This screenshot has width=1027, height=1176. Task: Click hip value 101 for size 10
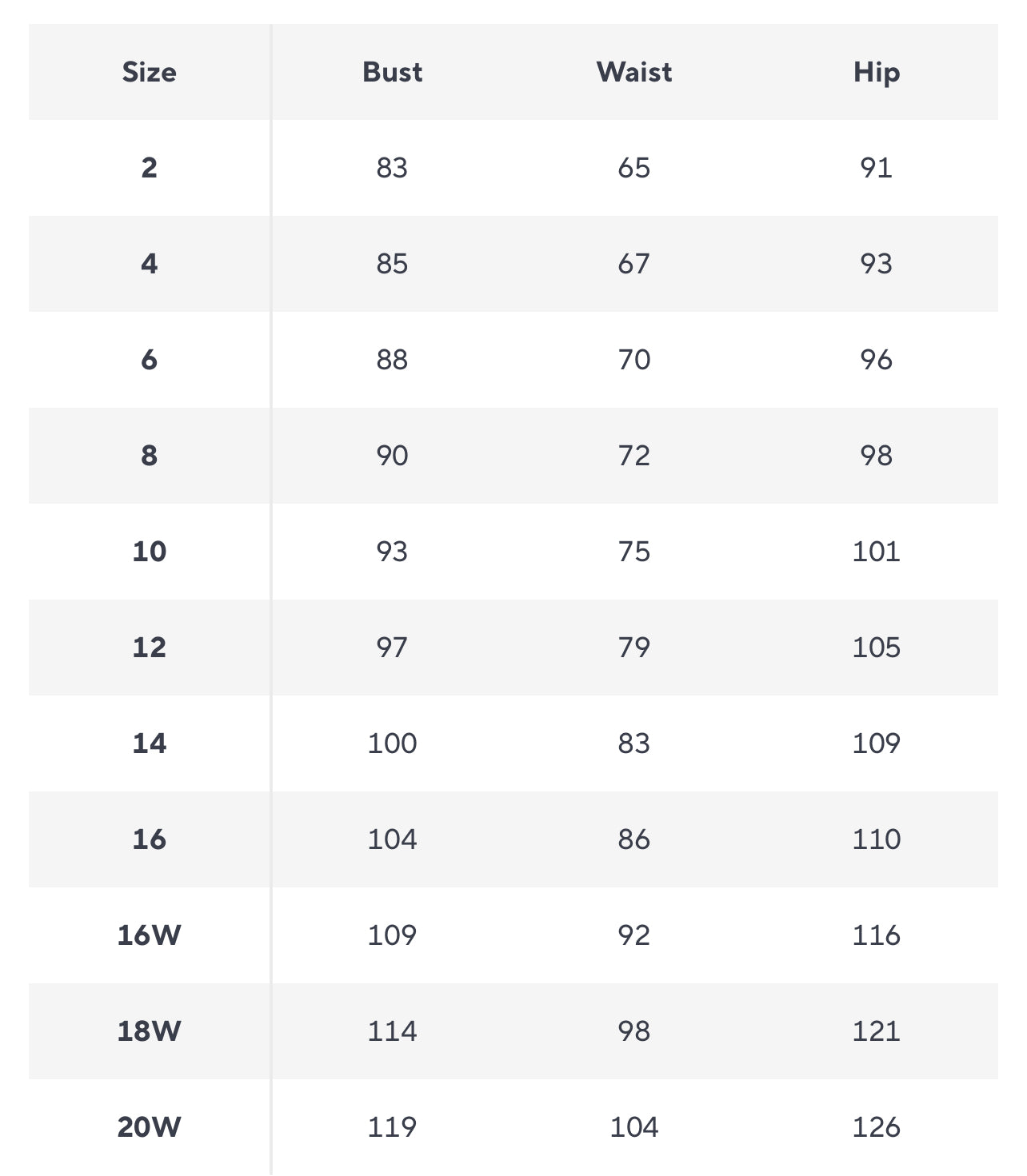pos(877,552)
